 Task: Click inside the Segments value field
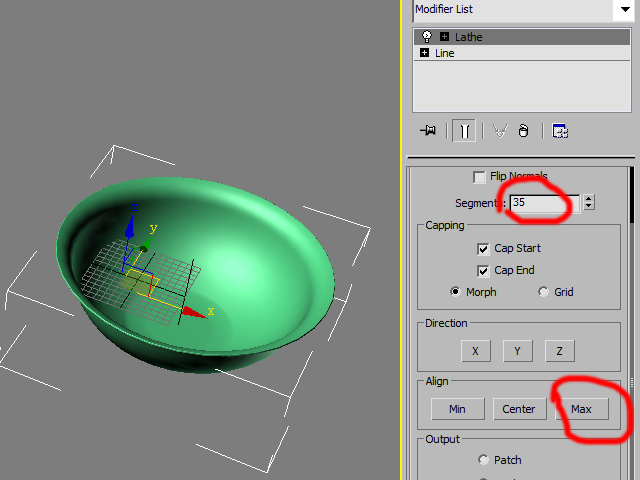(x=542, y=202)
